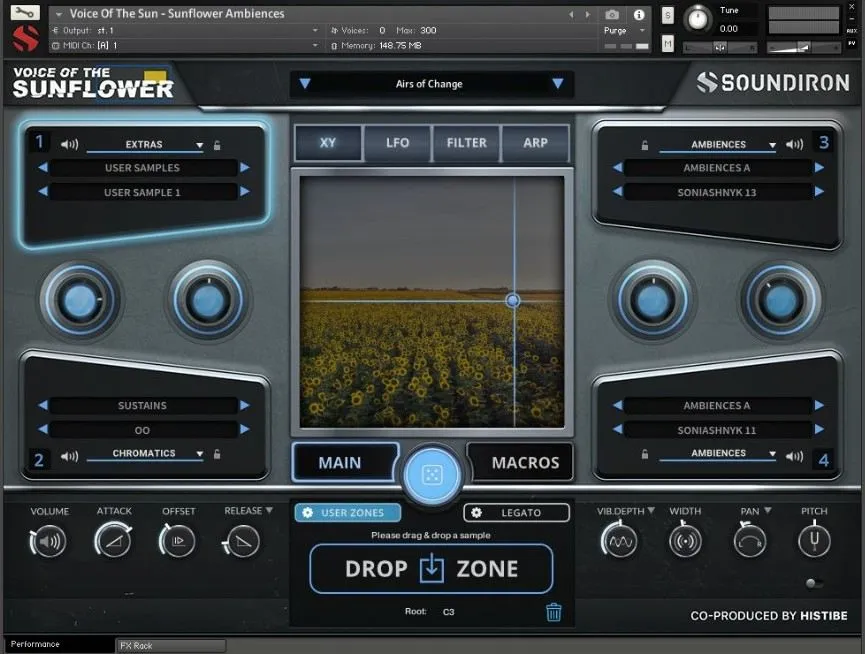Image resolution: width=865 pixels, height=654 pixels.
Task: Click the Offset knob icon
Action: click(x=177, y=541)
